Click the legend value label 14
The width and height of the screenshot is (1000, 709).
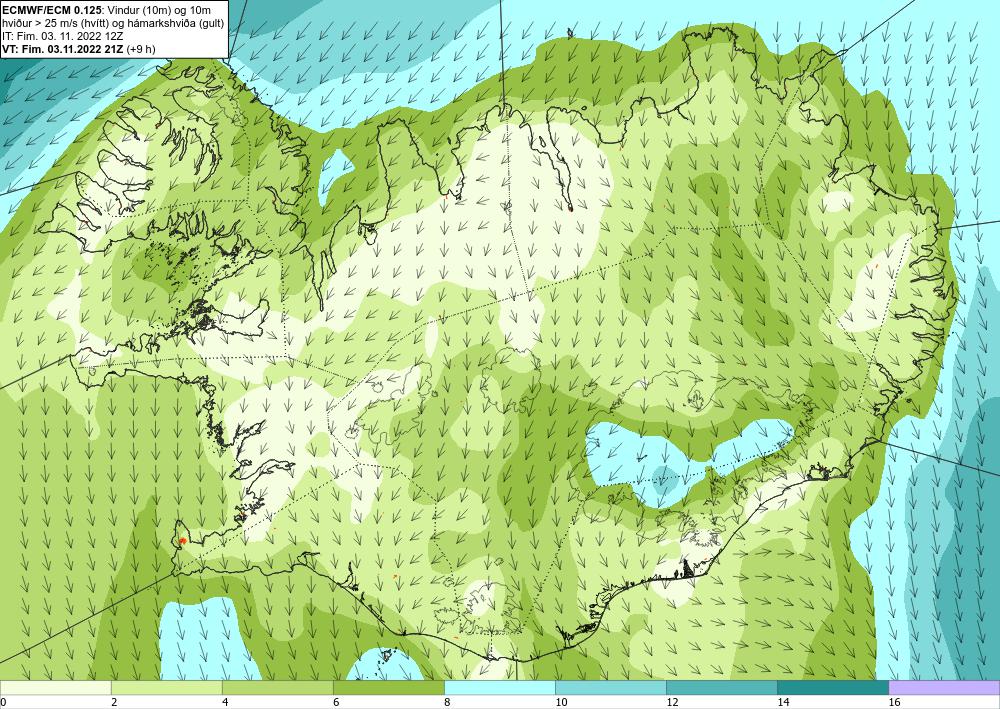tap(783, 703)
